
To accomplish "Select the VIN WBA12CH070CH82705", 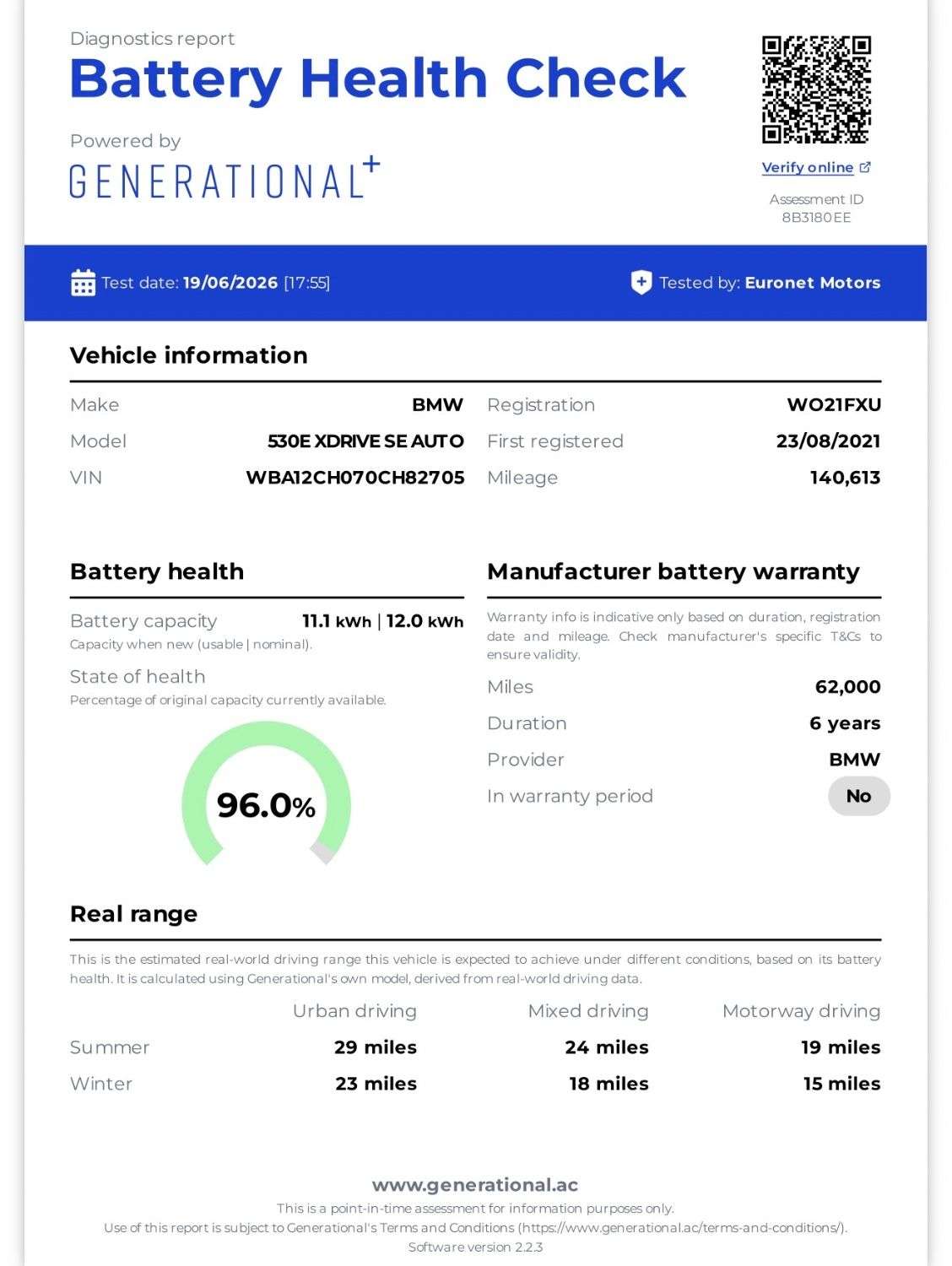I will 354,478.
